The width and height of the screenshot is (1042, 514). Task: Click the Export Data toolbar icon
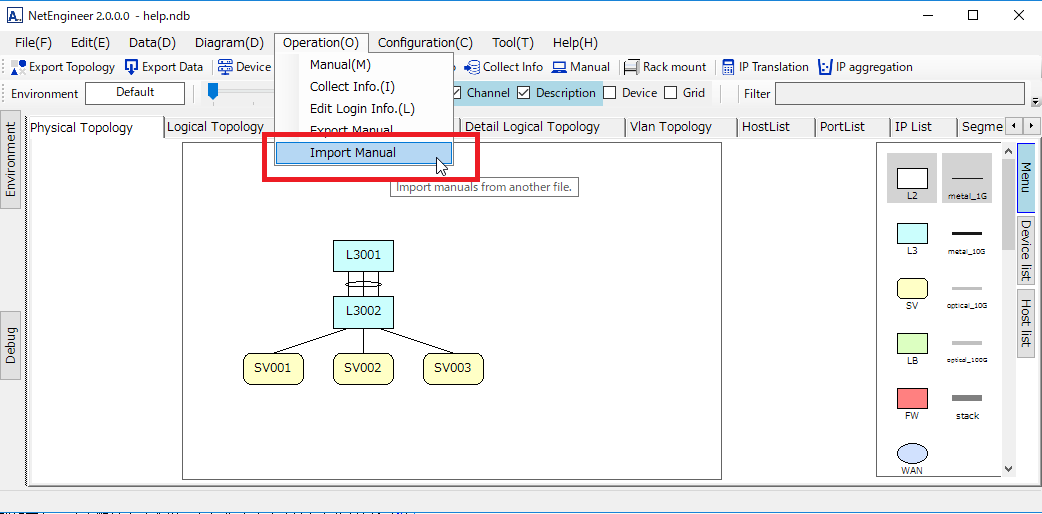pos(133,67)
